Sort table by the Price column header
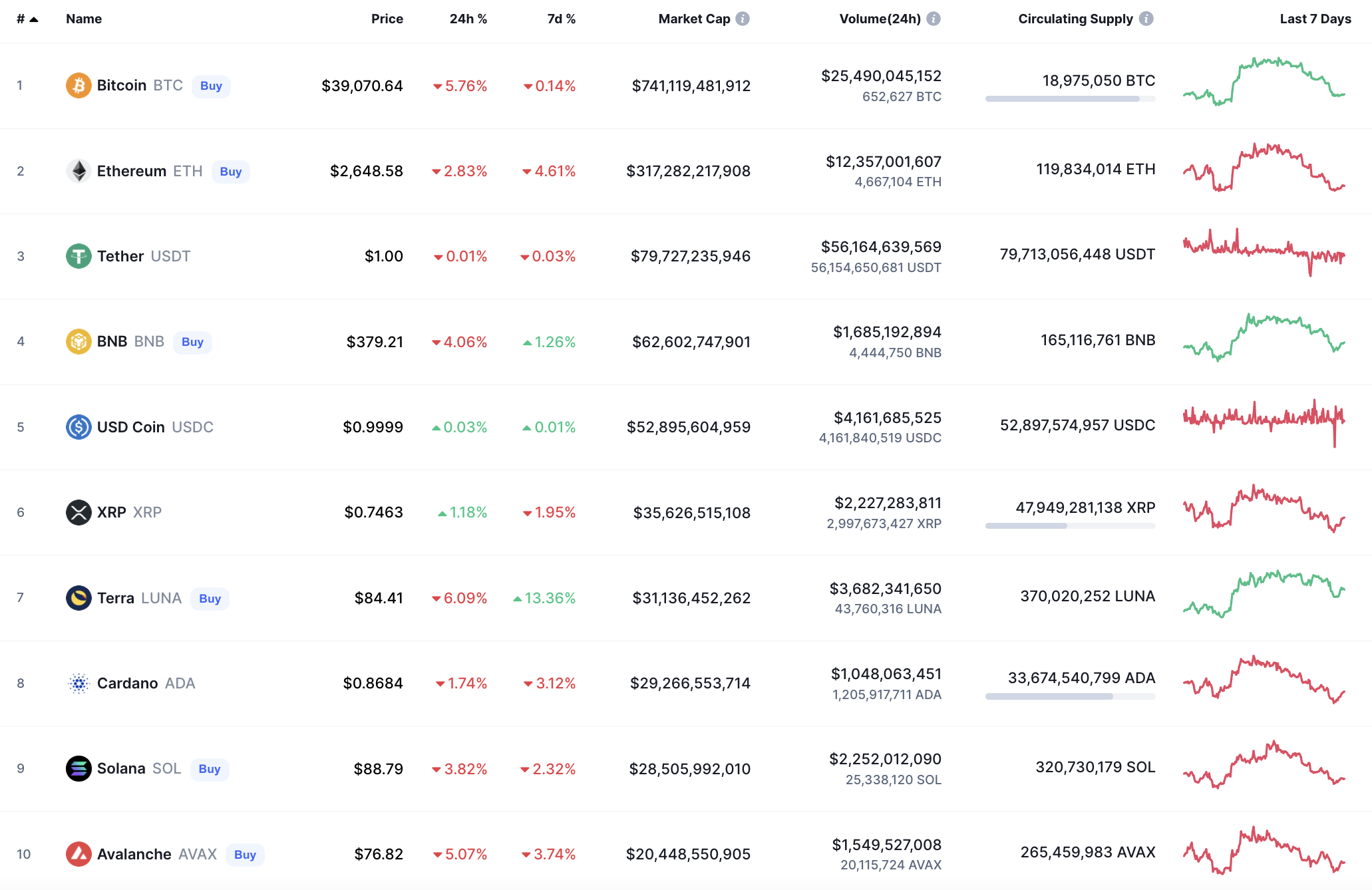Viewport: 1372px width, 890px height. 387,19
